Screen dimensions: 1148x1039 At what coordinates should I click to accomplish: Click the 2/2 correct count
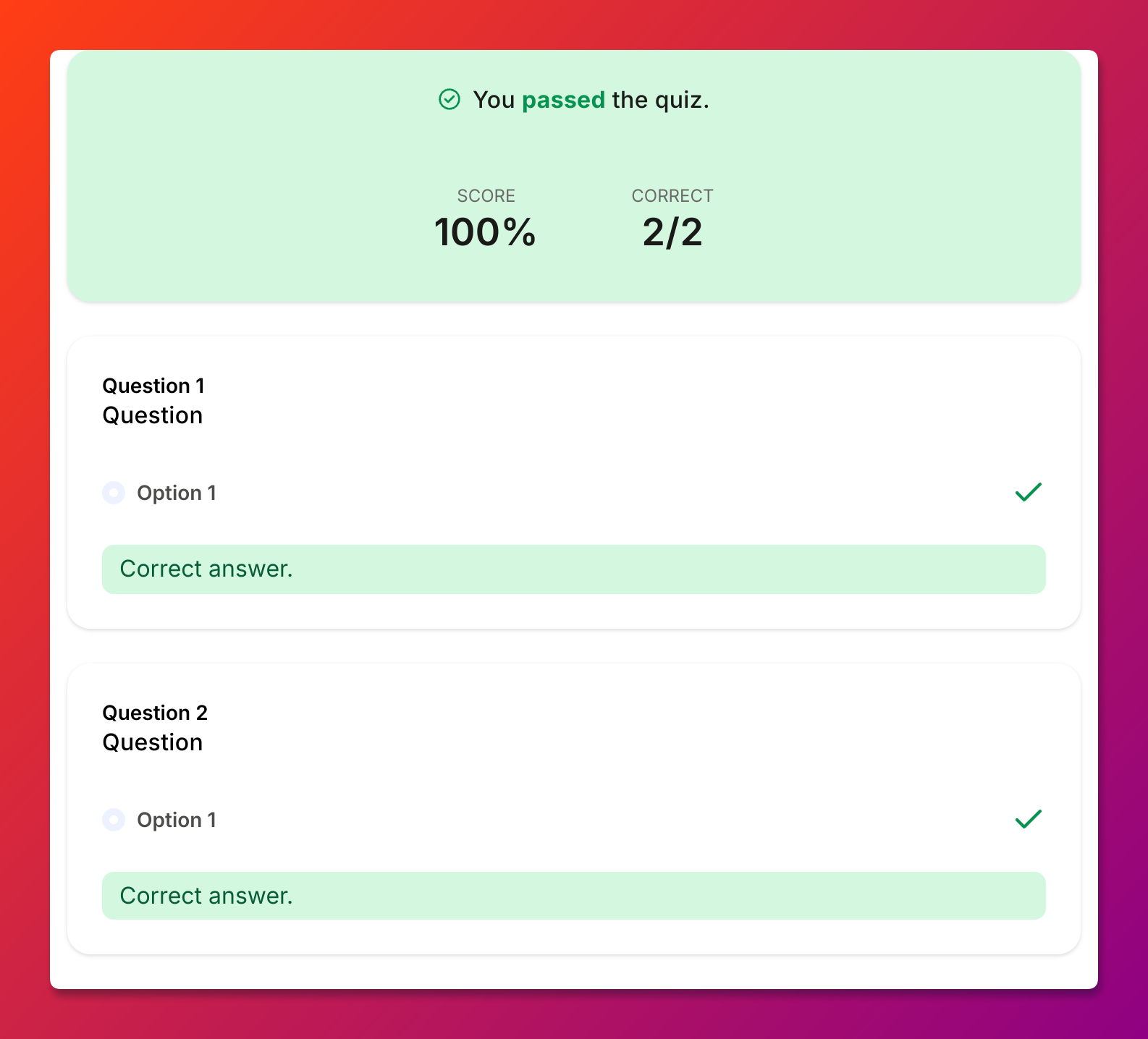point(672,232)
